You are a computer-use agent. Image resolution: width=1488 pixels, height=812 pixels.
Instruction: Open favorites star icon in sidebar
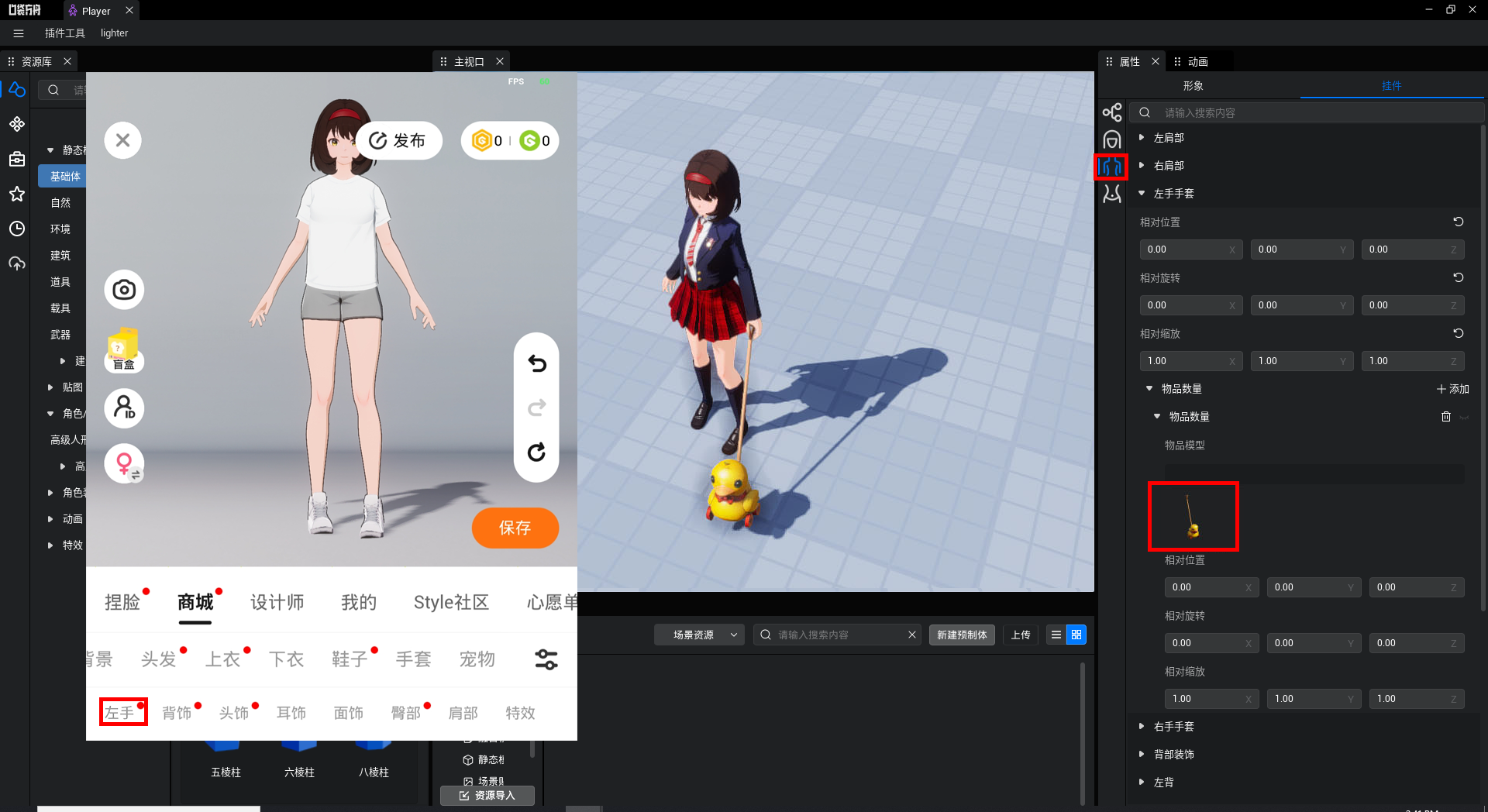(x=17, y=194)
